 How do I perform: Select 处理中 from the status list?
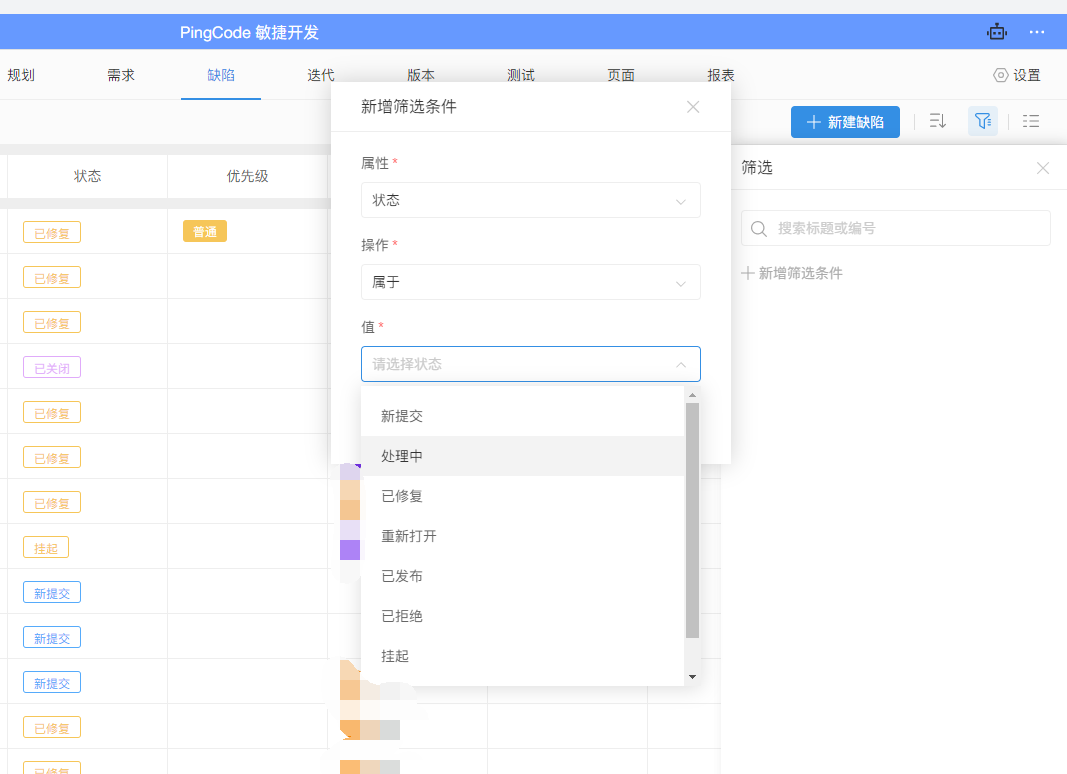coord(402,456)
